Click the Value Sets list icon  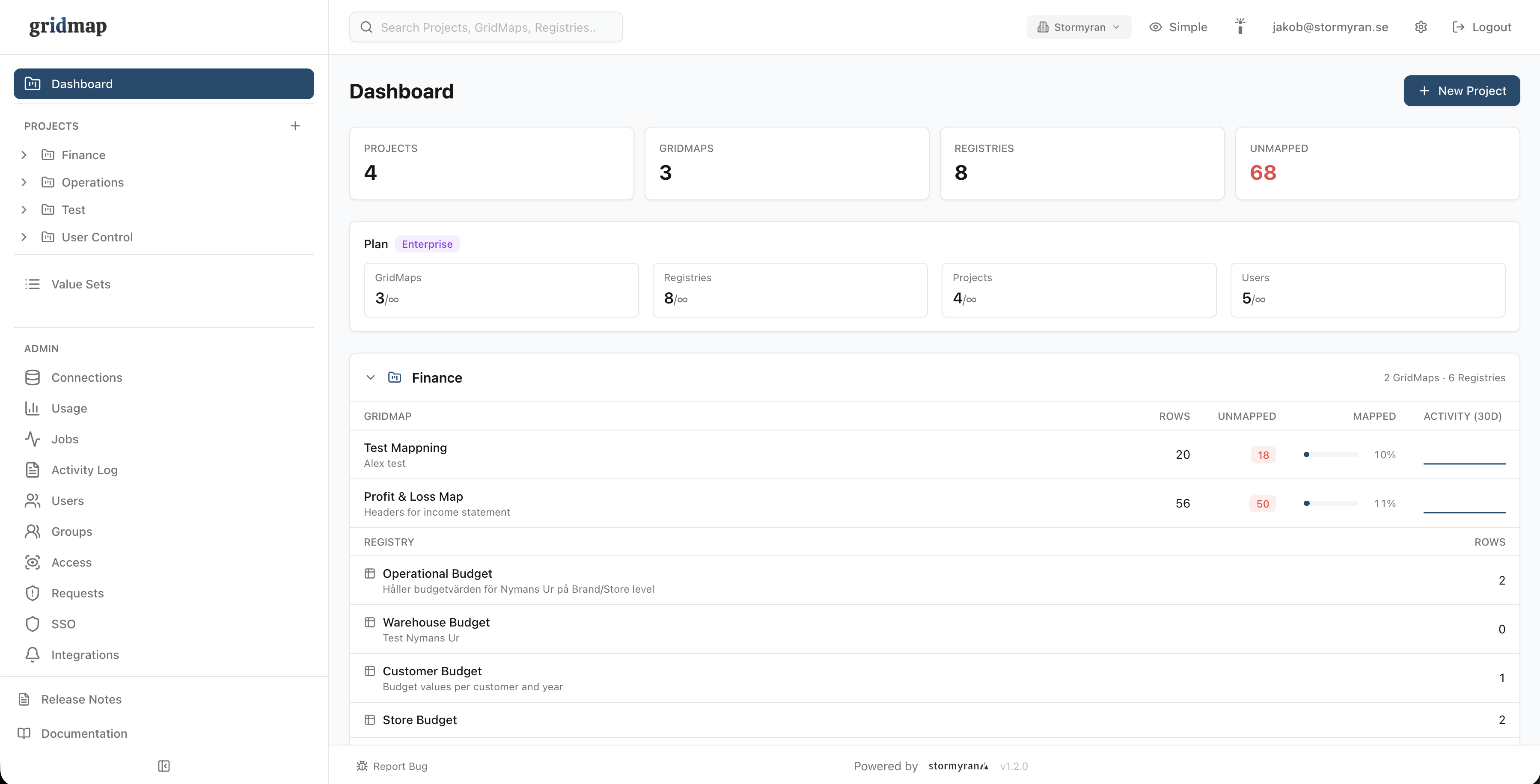(32, 285)
